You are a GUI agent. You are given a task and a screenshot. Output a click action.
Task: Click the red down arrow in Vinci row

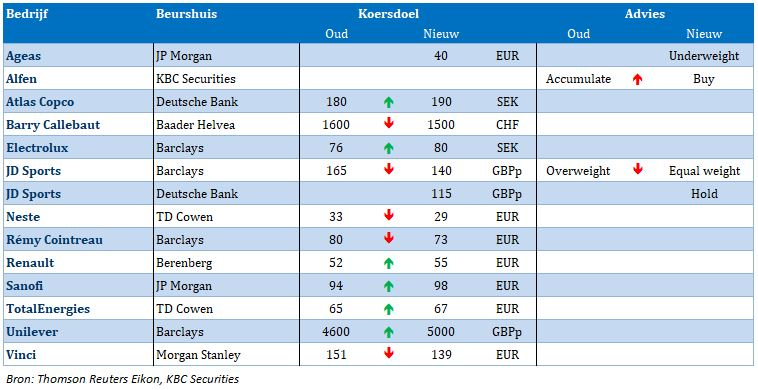point(389,354)
